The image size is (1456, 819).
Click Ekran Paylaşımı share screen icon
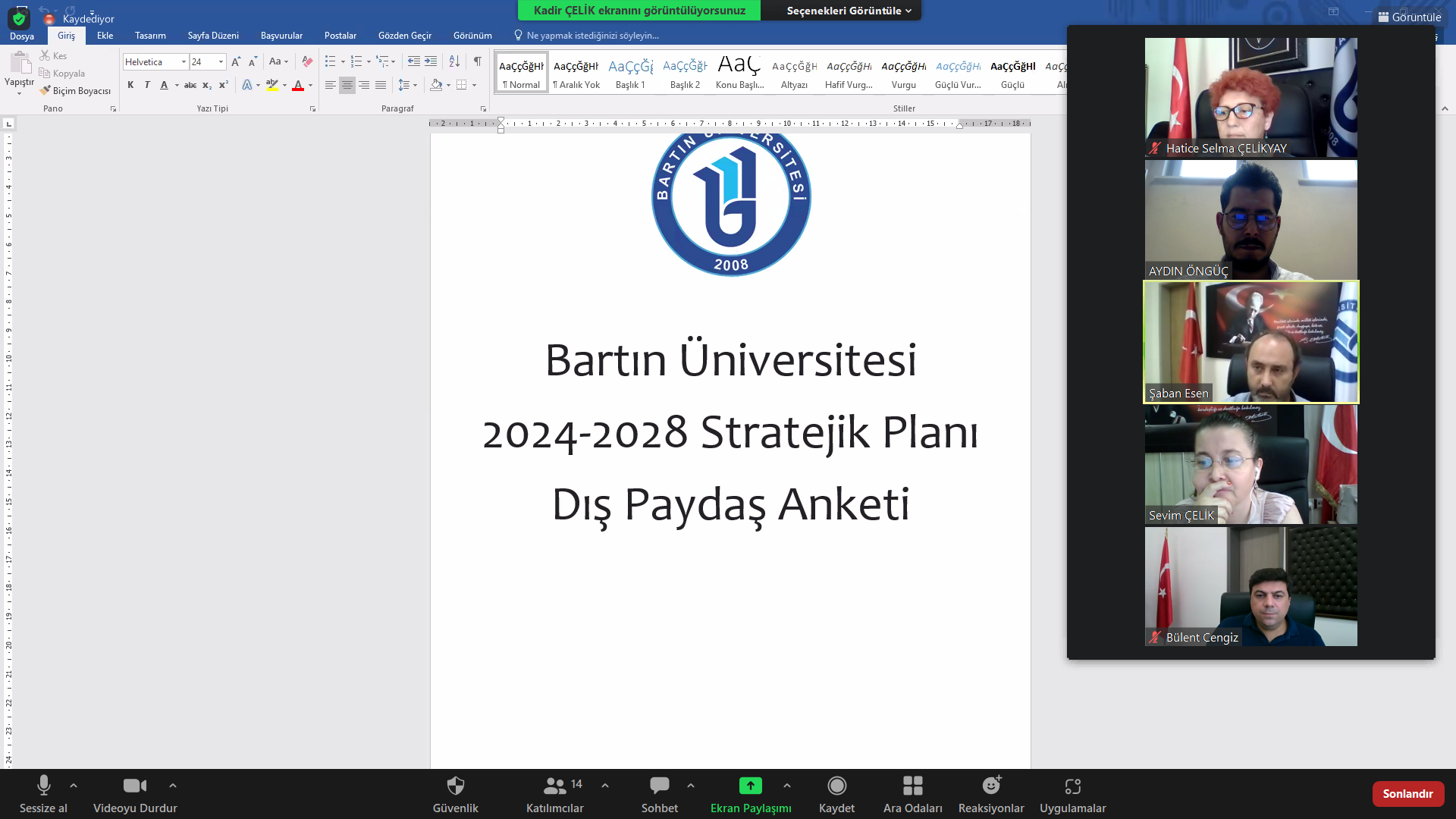pos(750,786)
